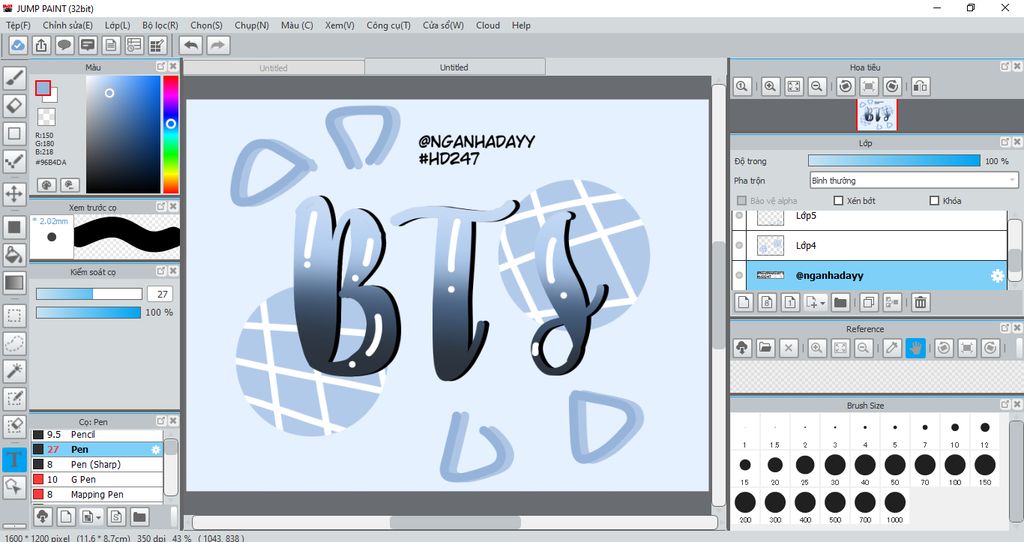Open Pen brush settings gear
Image resolution: width=1024 pixels, height=542 pixels.
[155, 449]
